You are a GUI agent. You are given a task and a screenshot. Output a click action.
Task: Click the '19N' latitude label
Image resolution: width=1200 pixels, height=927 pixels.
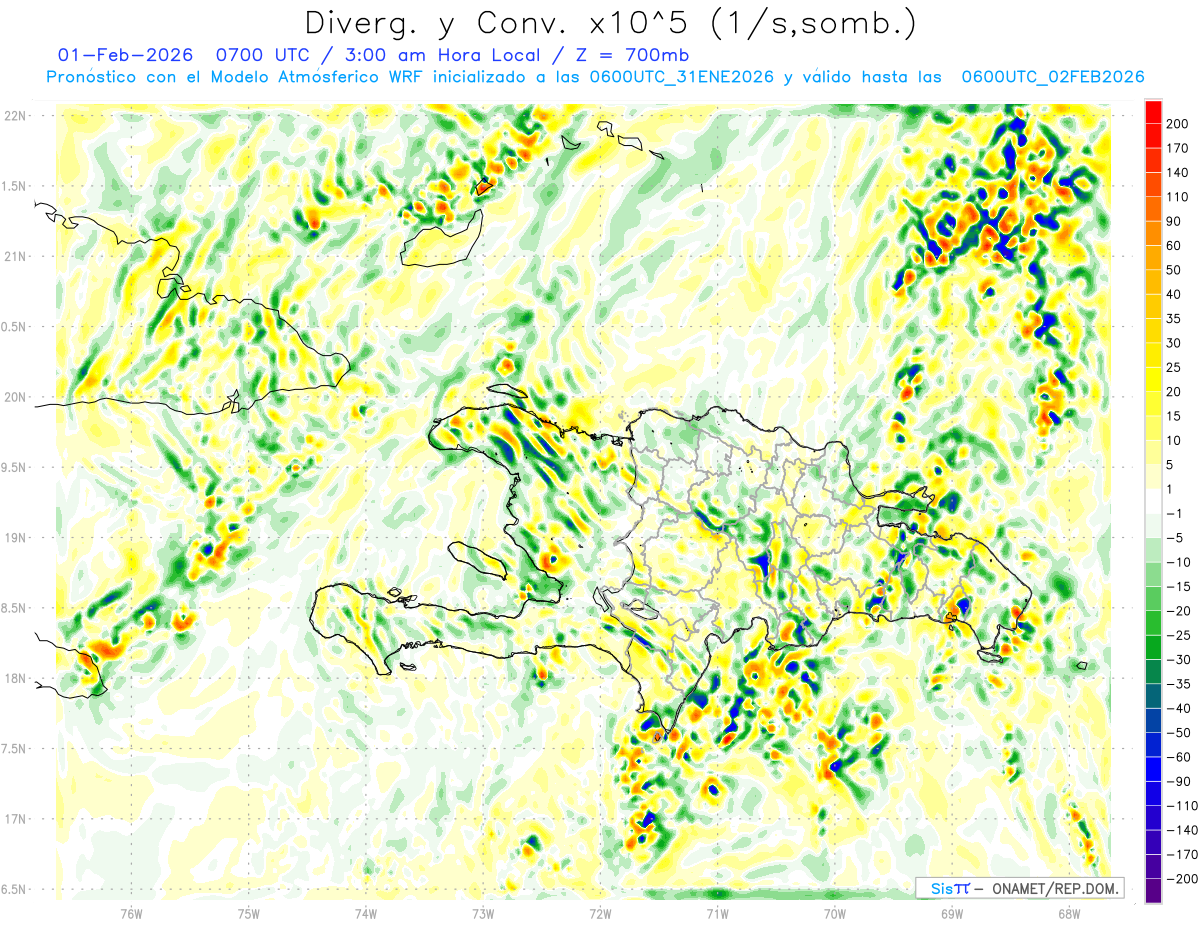pos(14,538)
